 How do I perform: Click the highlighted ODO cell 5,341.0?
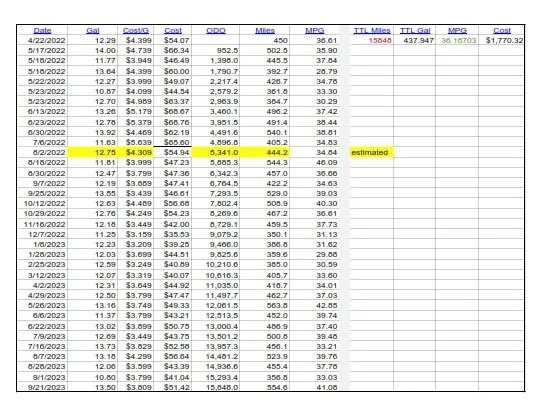(216, 152)
